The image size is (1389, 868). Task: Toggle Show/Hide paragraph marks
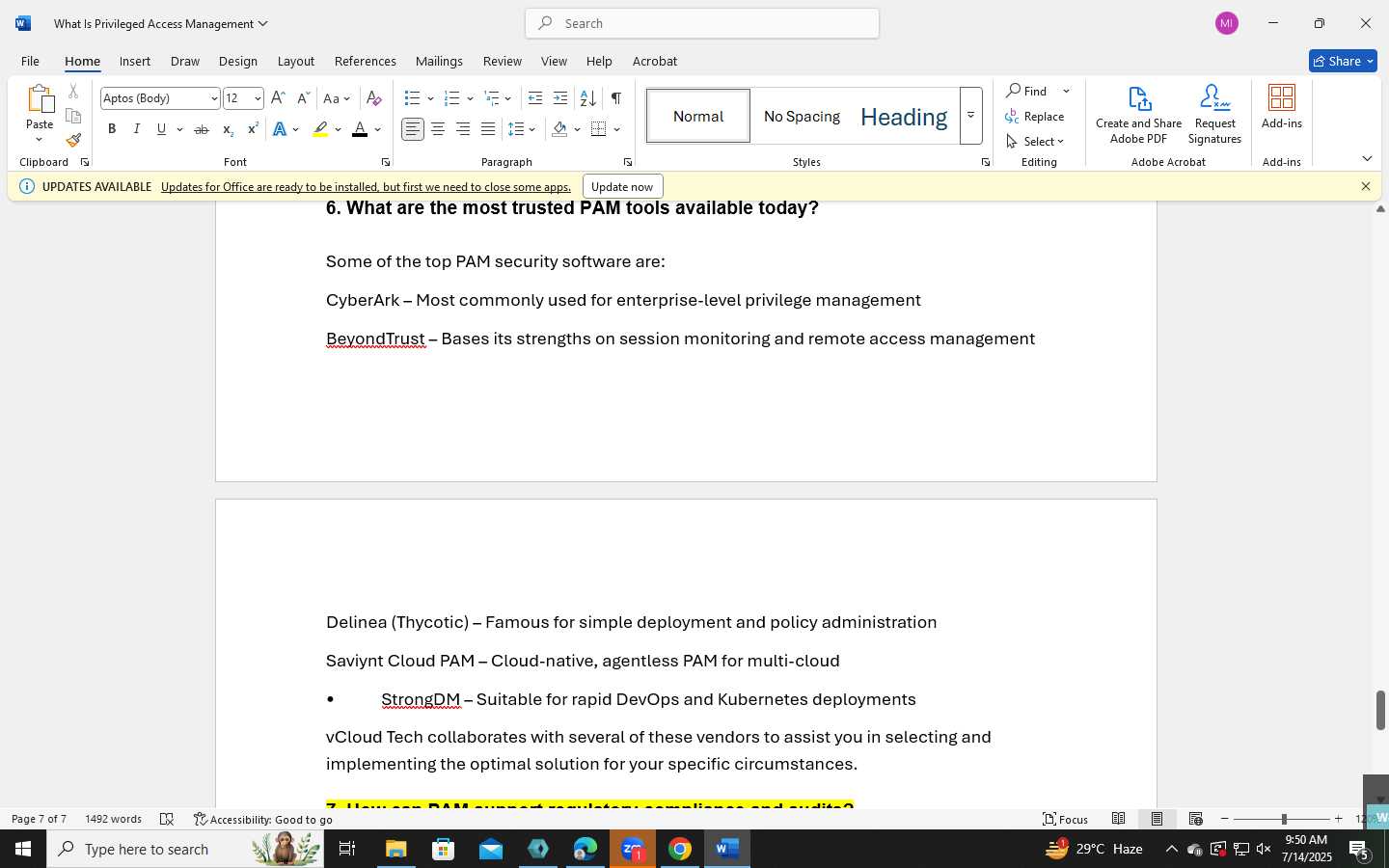615,98
